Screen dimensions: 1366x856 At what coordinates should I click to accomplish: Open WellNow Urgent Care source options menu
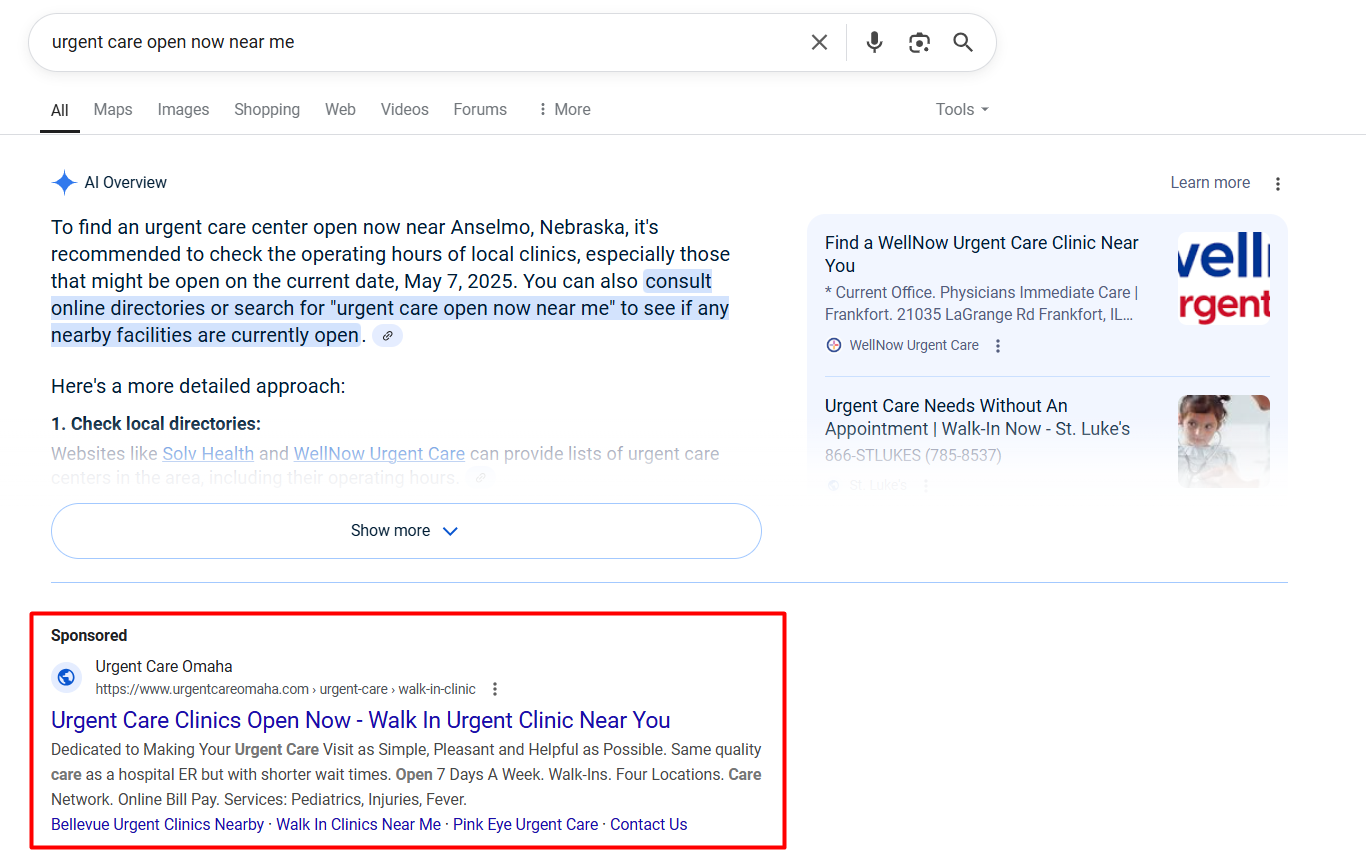997,346
